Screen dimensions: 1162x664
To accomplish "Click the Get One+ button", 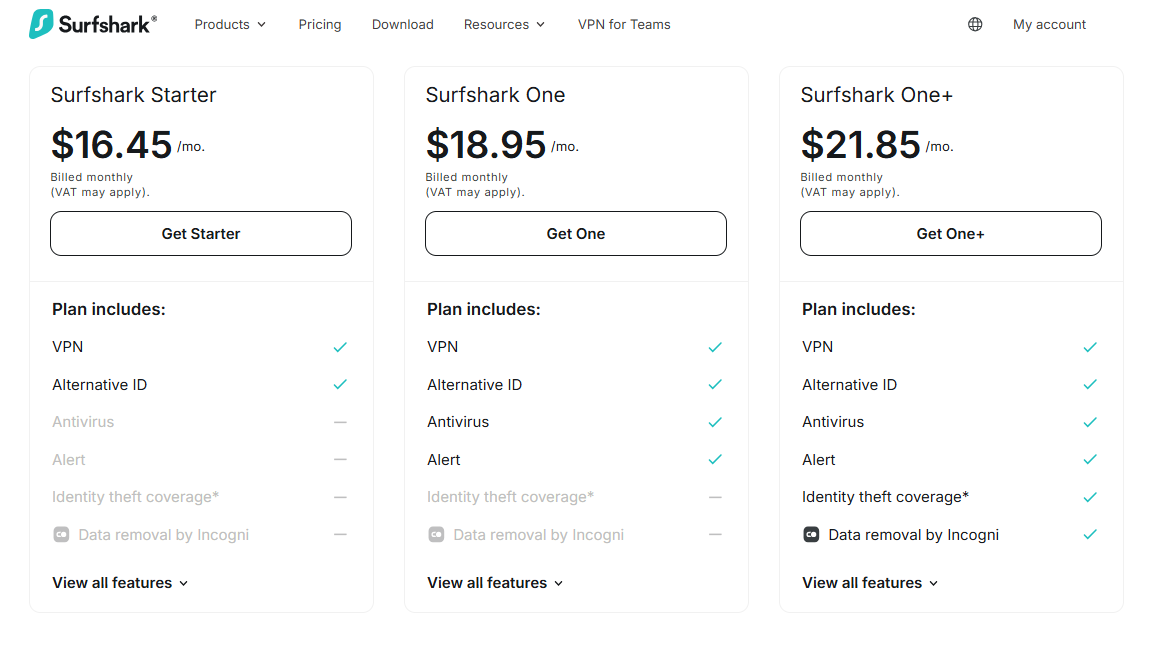I will coord(951,233).
